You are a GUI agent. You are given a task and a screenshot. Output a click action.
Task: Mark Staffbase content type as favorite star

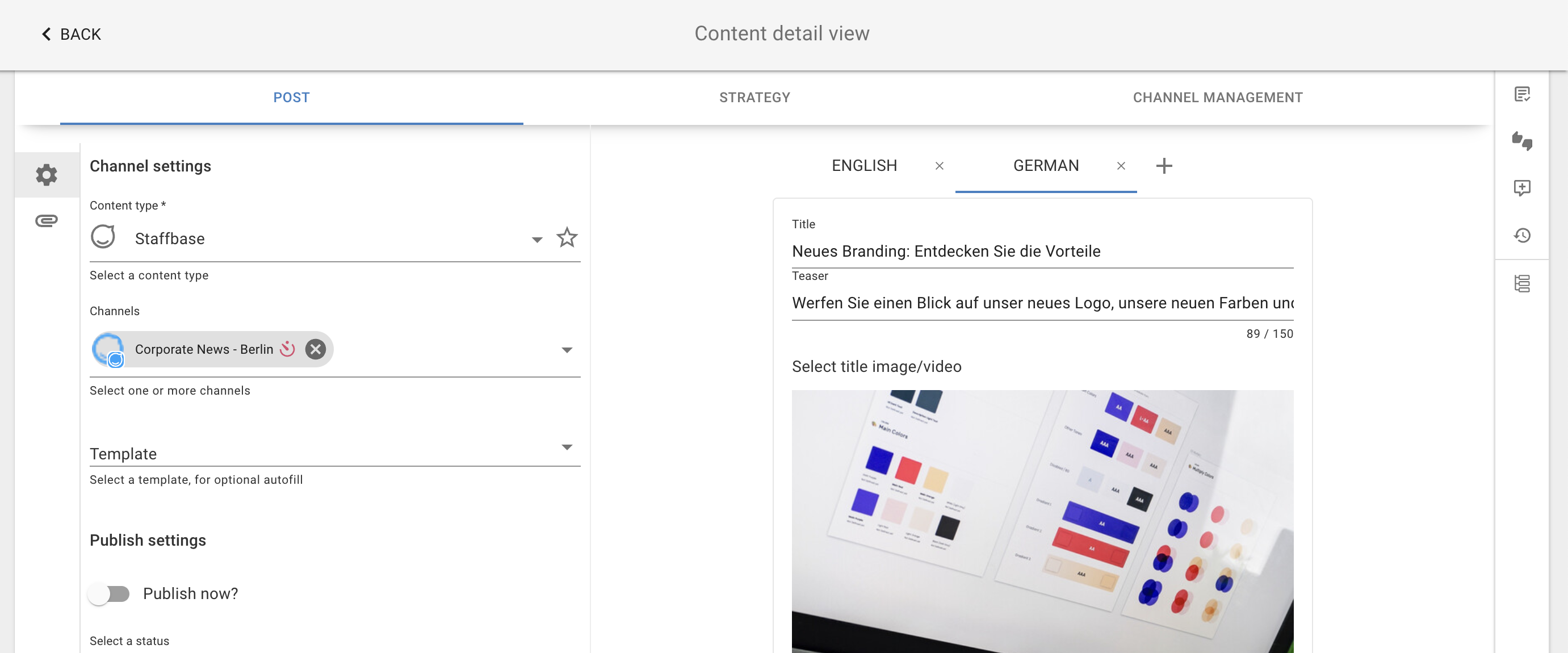pos(567,237)
